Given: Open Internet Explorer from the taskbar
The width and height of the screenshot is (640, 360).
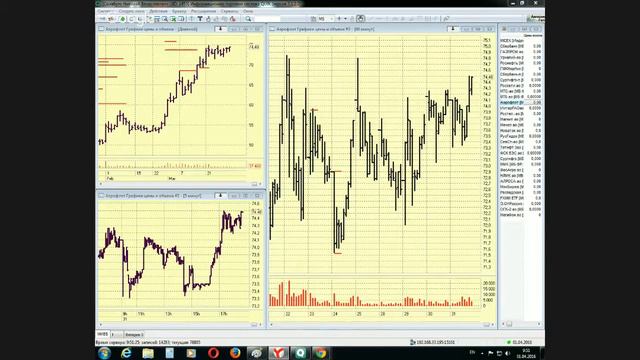Looking at the screenshot, I should tap(126, 353).
